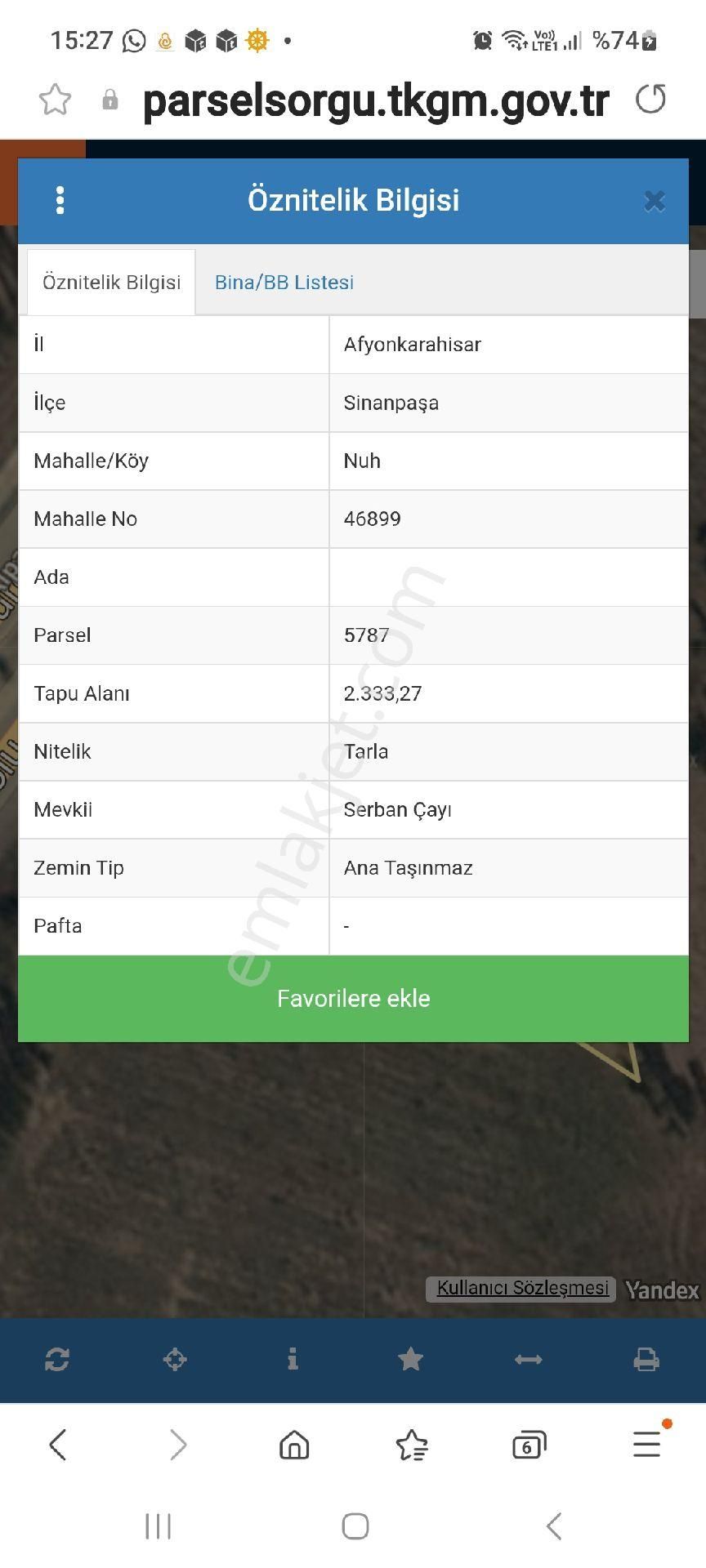Switch to the Öznitelik Bilgisi tab

pyautogui.click(x=111, y=282)
